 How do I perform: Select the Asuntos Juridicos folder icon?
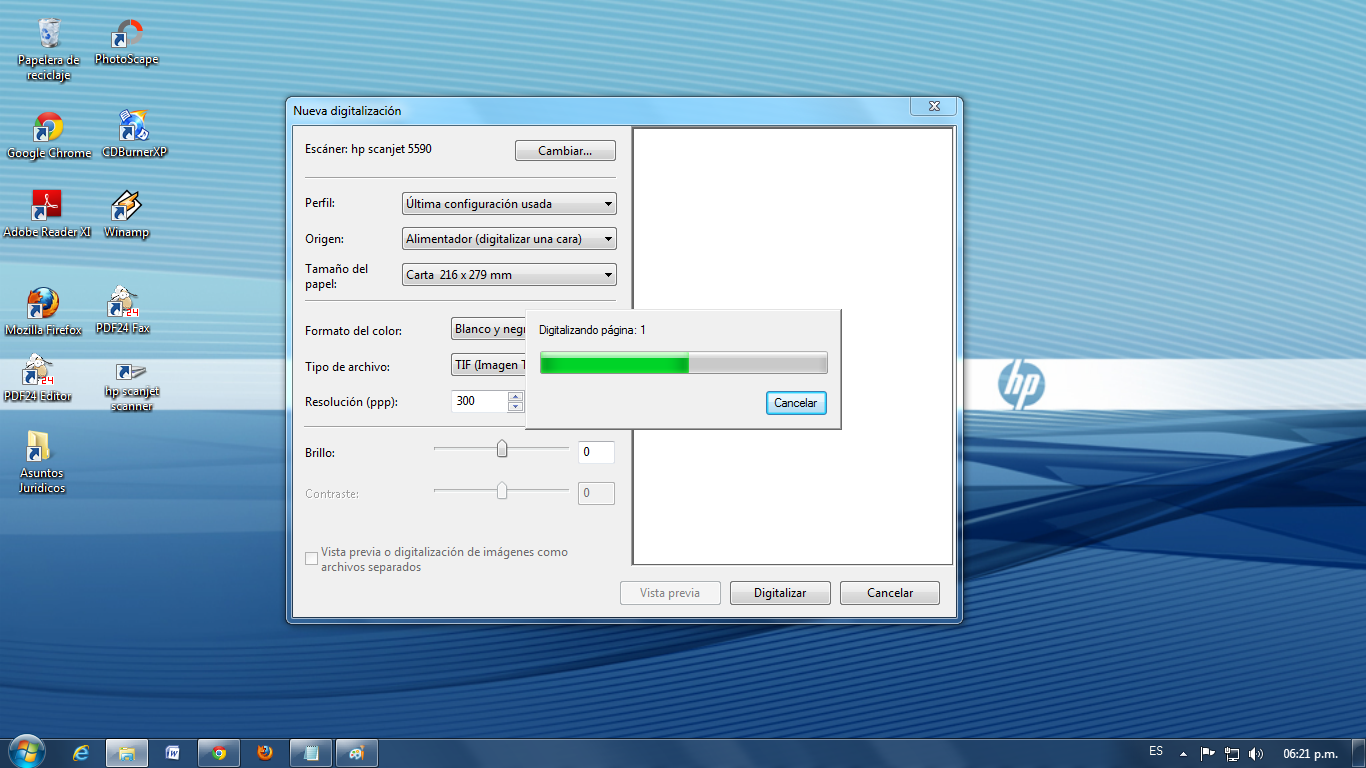pyautogui.click(x=42, y=462)
